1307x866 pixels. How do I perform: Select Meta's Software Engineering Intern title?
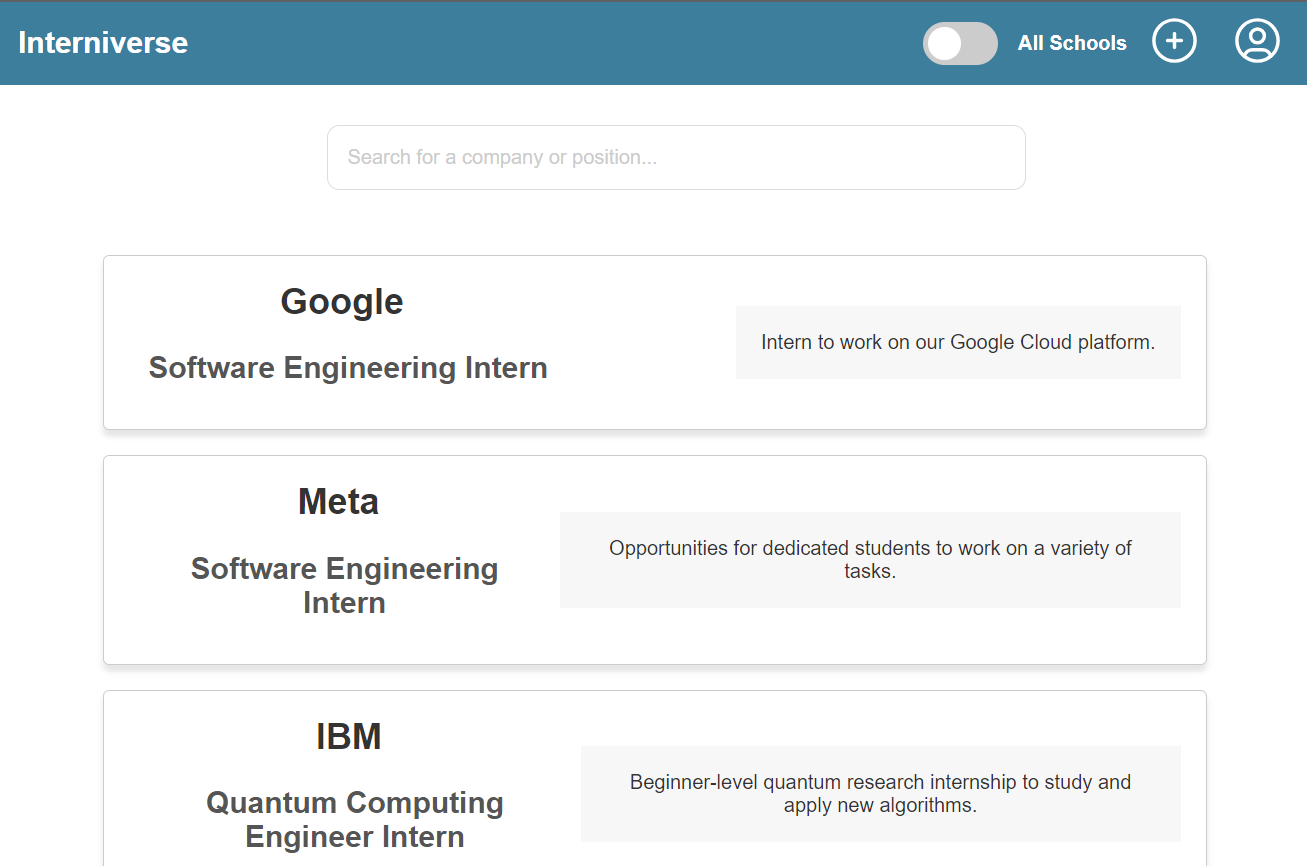pos(344,585)
